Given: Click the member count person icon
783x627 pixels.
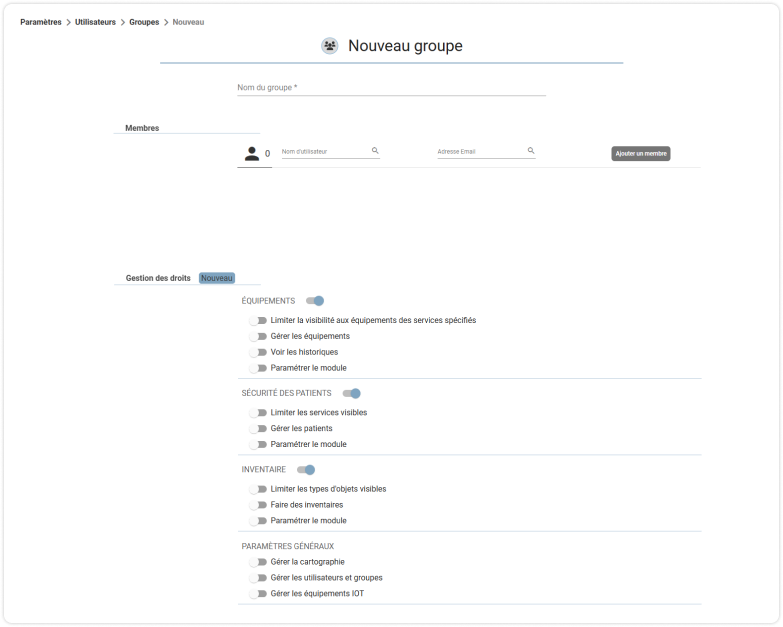Looking at the screenshot, I should tap(252, 153).
